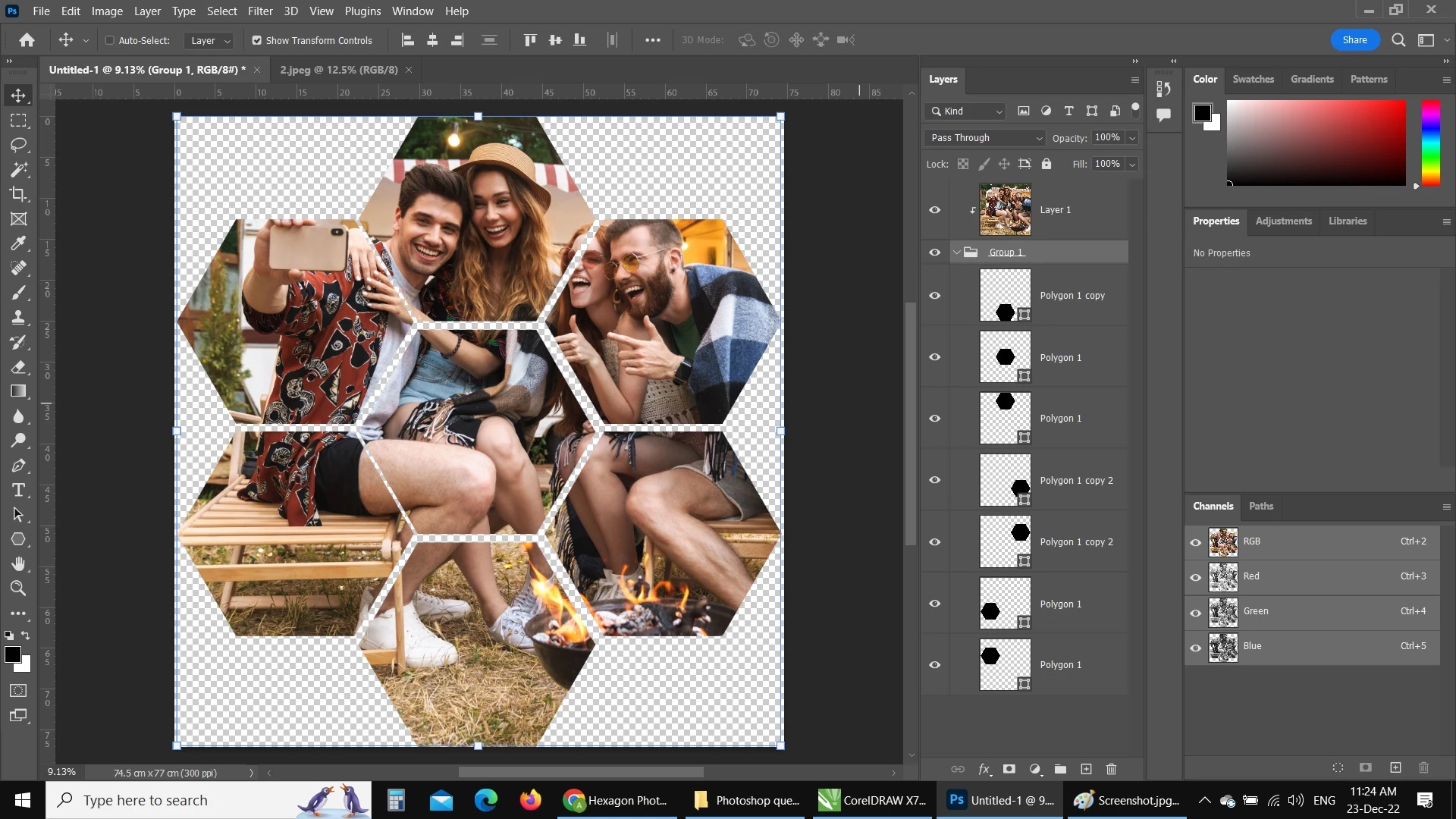Screen dimensions: 1456x819
Task: Toggle Show Transform Controls checkbox
Action: tap(257, 40)
